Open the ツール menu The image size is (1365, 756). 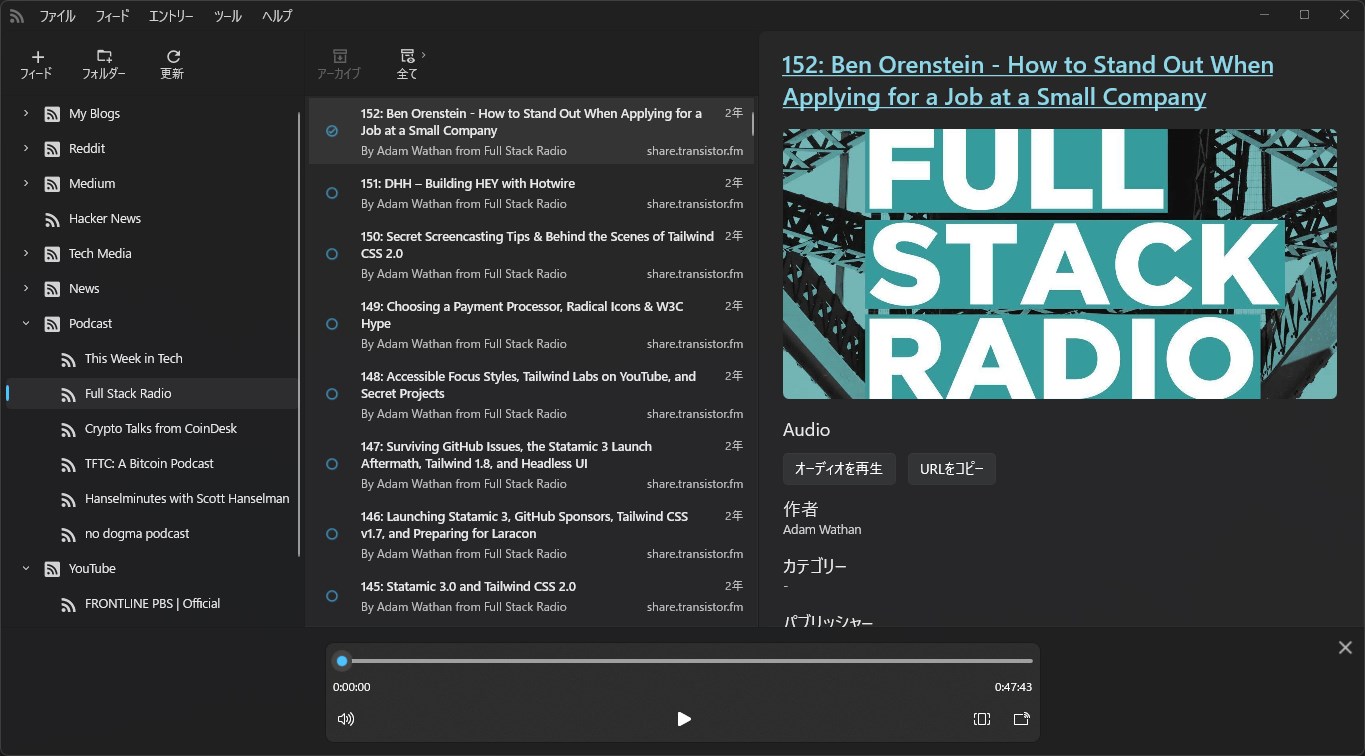coord(227,15)
